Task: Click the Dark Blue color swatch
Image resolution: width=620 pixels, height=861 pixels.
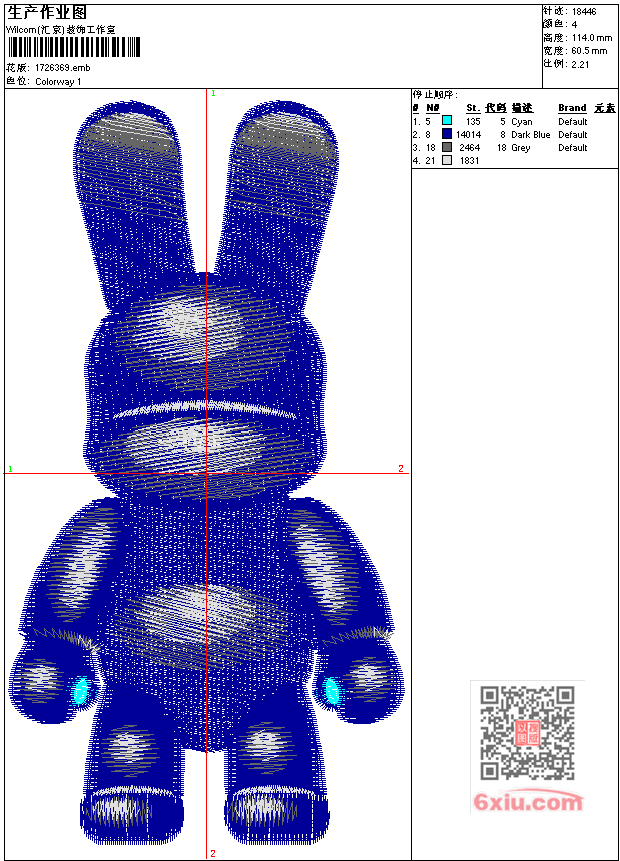Action: coord(447,134)
